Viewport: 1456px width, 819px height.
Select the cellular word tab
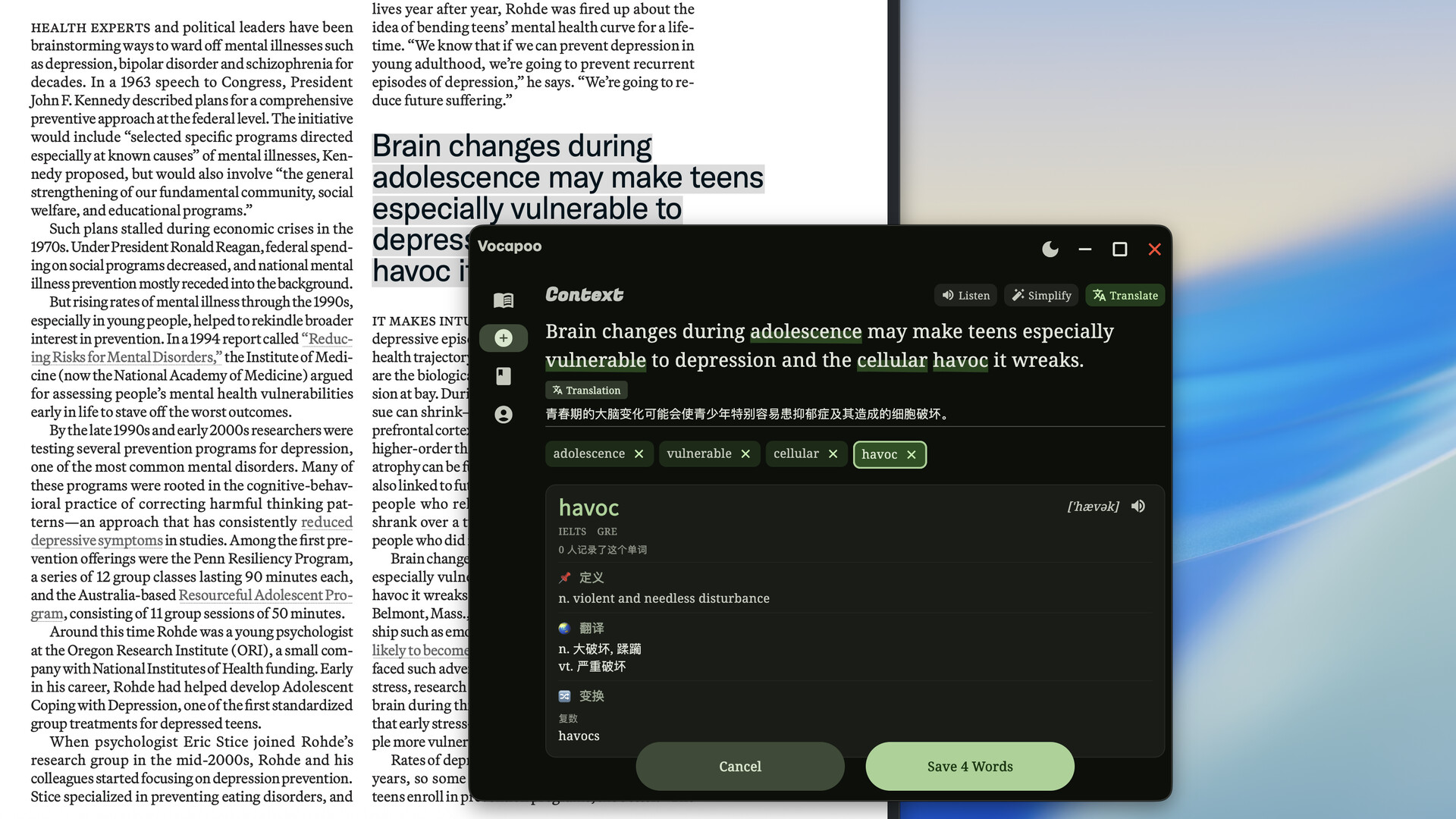[x=795, y=453]
